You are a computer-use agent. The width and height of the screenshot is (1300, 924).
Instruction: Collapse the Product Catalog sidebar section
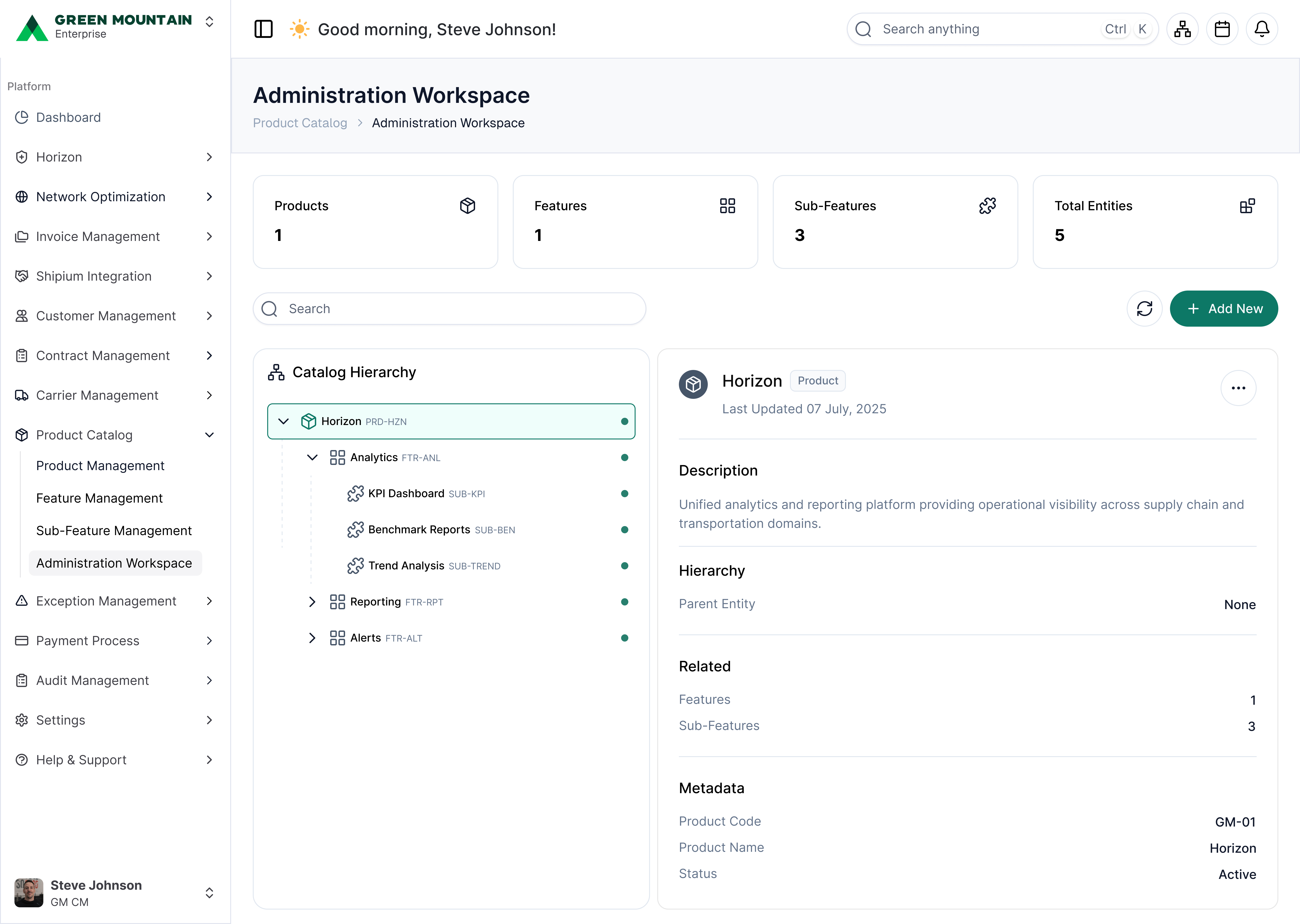point(209,435)
